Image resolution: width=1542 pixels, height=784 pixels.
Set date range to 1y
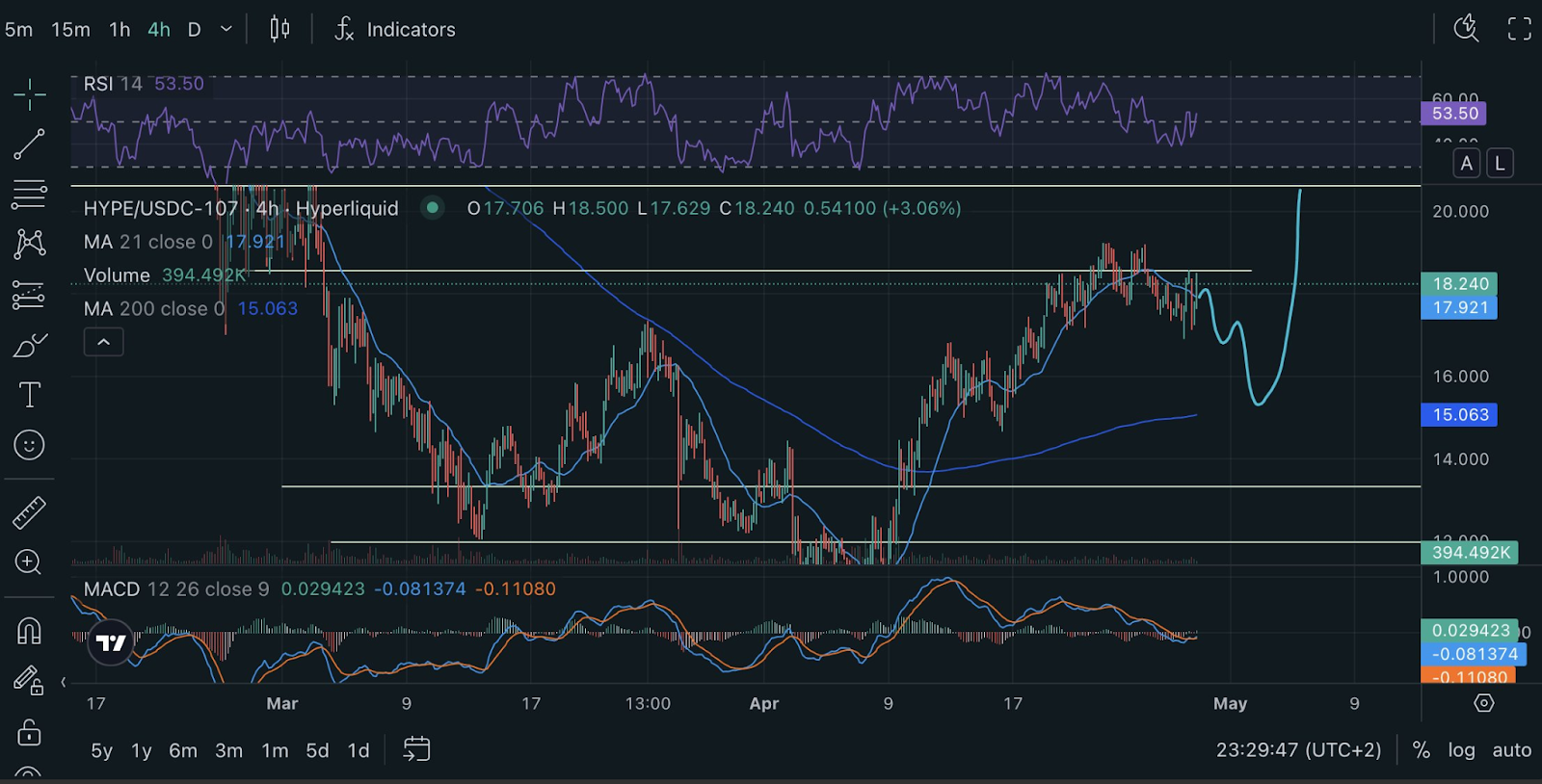142,750
